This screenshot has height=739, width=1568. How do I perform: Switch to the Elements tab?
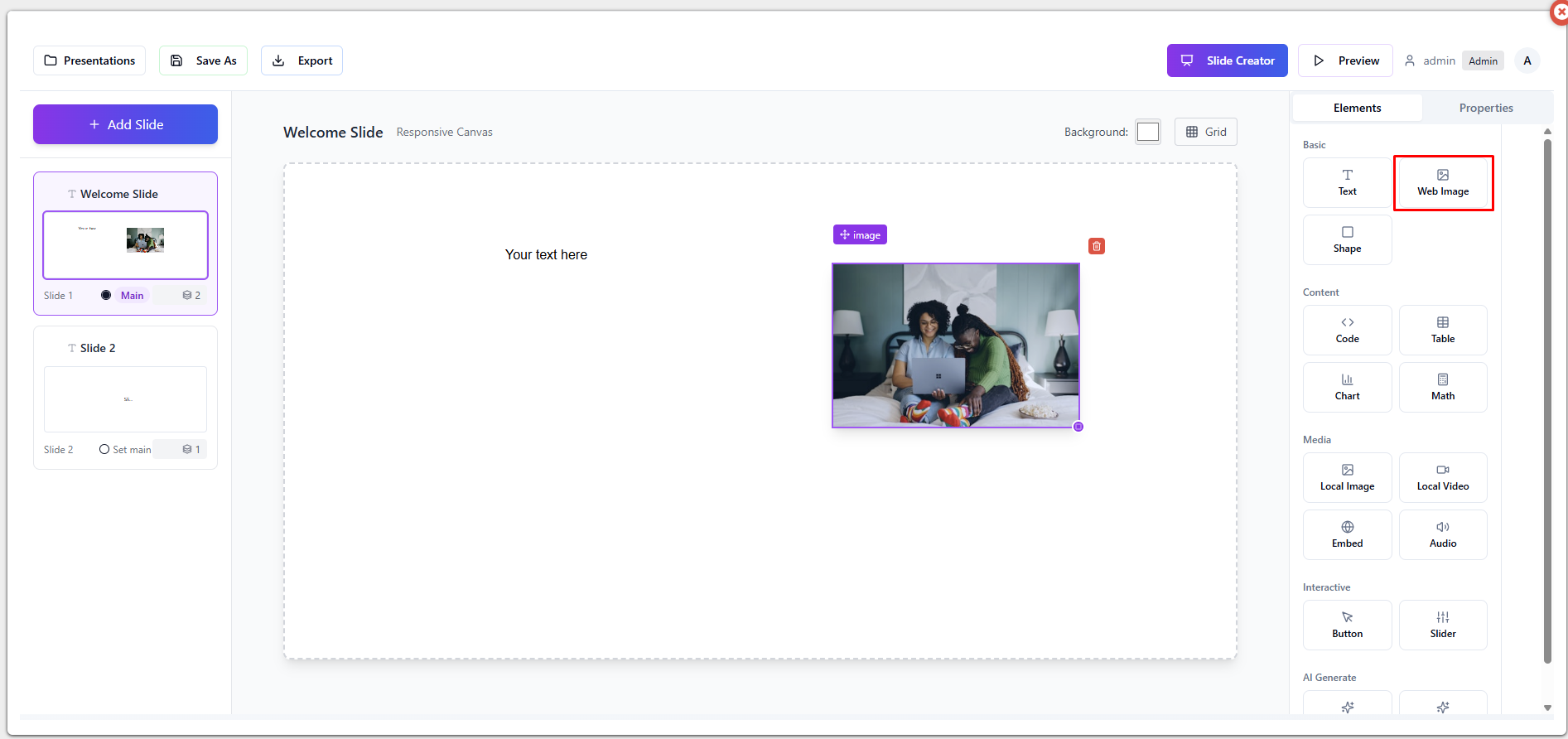tap(1357, 108)
